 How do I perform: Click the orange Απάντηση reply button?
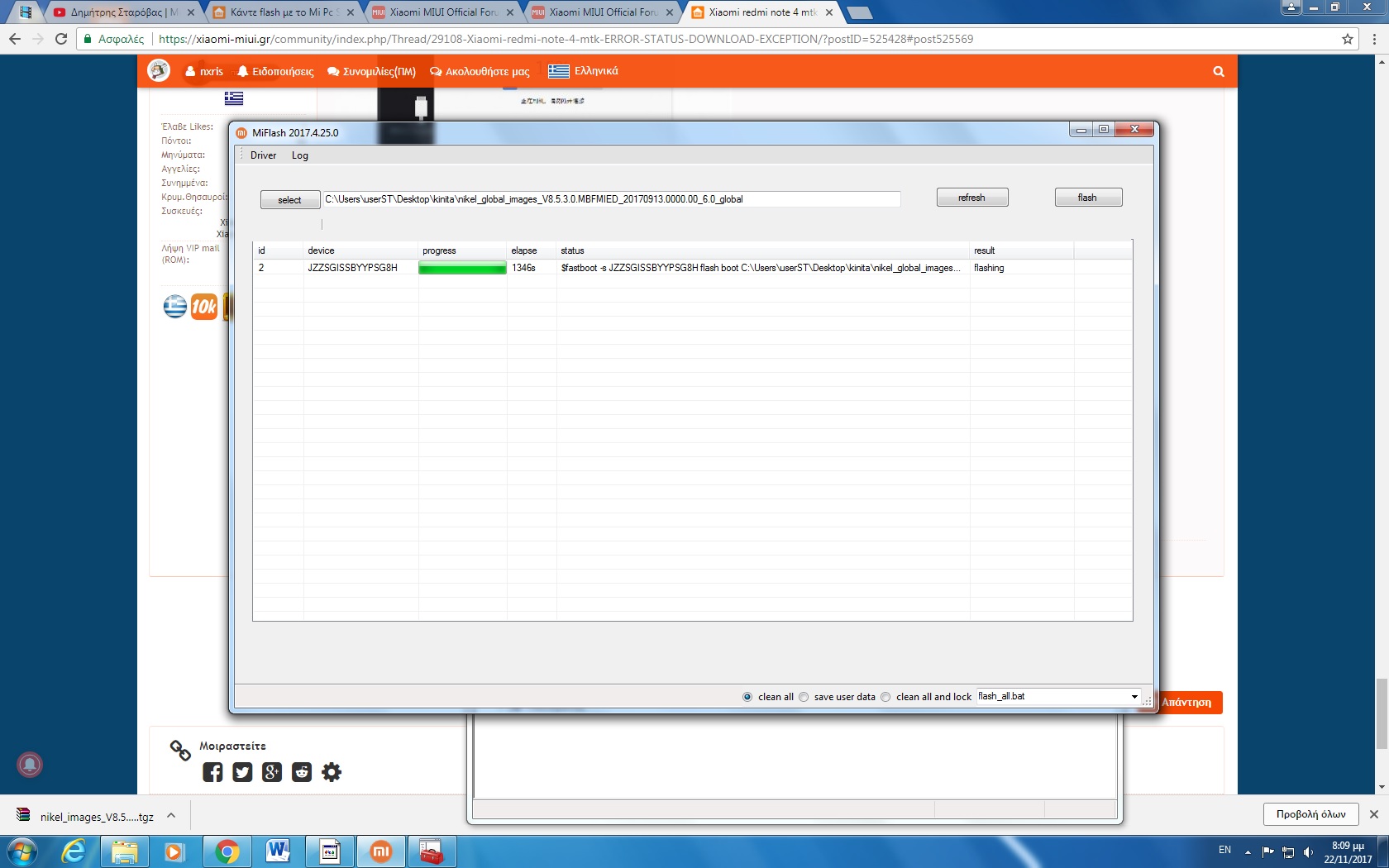pyautogui.click(x=1186, y=703)
